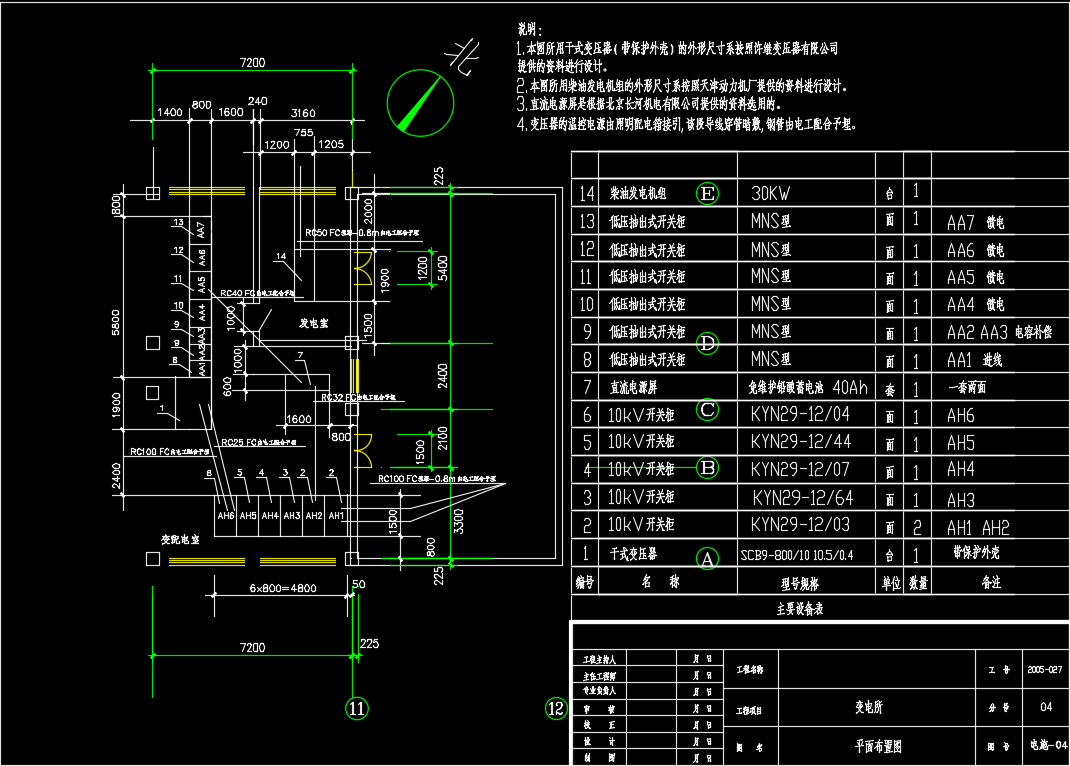Click the 'AA1 进线' remark cell
The width and height of the screenshot is (1070, 766).
[974, 359]
